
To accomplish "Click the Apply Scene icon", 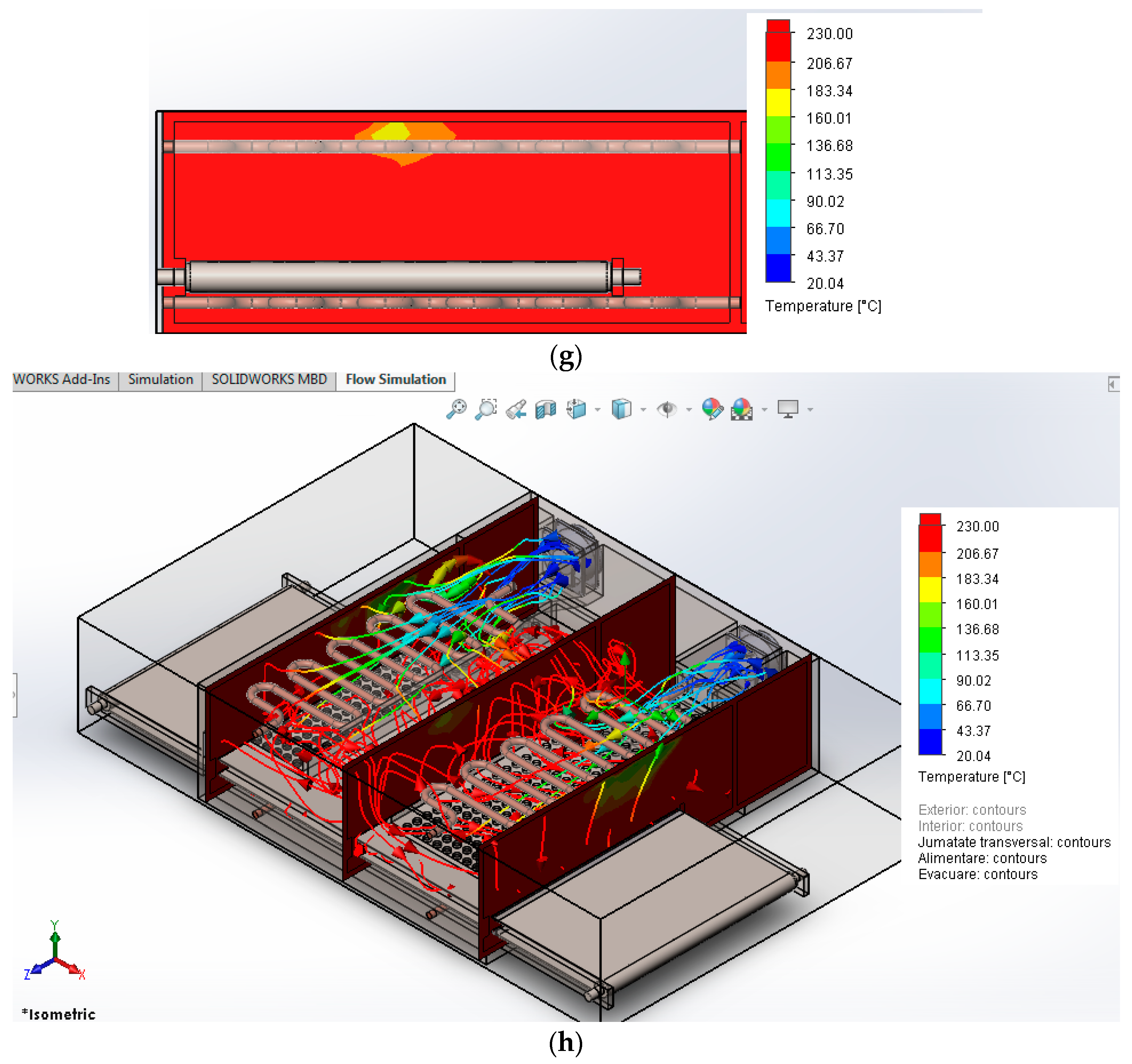I will (x=741, y=409).
